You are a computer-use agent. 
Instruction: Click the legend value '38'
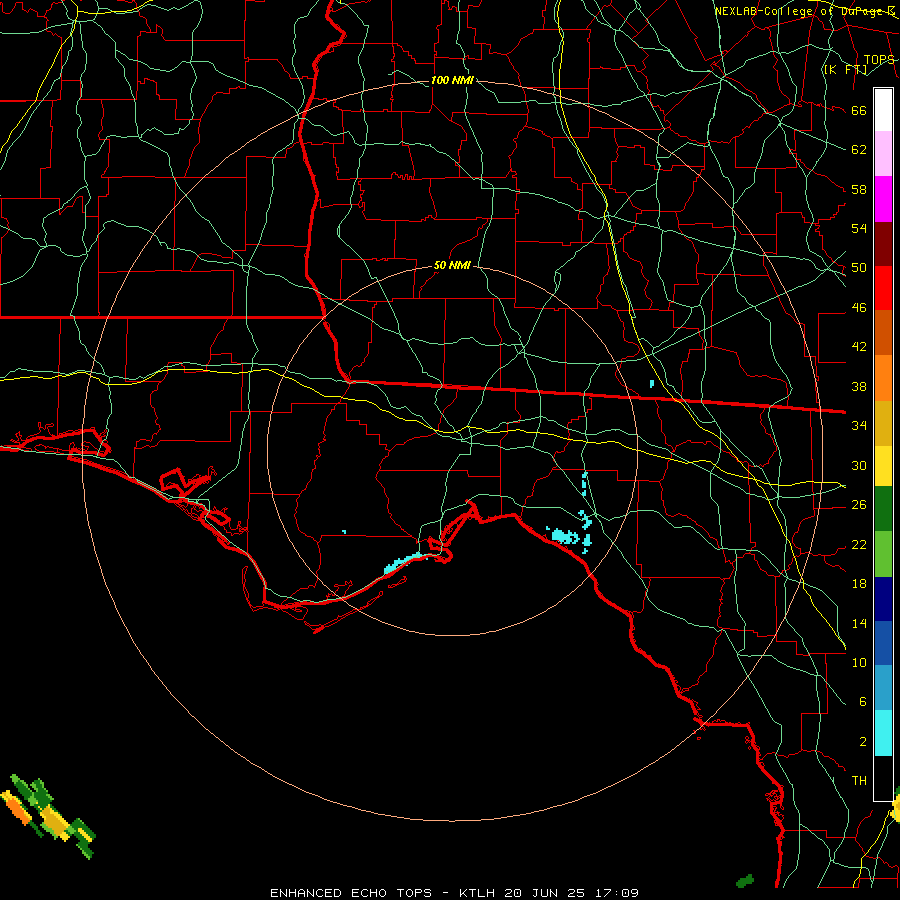[859, 387]
